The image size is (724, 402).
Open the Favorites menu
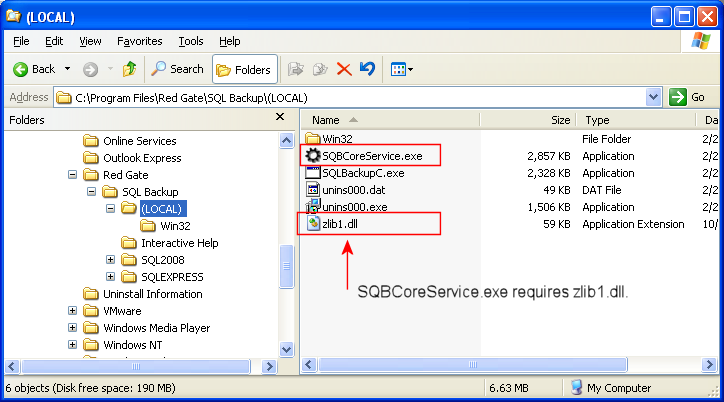click(x=139, y=41)
